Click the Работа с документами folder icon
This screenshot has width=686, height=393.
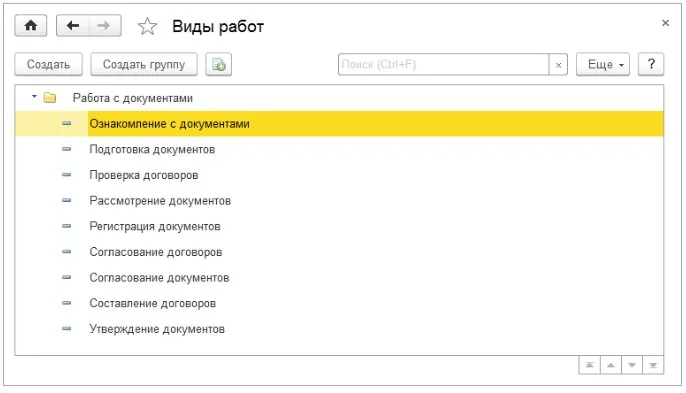(50, 98)
